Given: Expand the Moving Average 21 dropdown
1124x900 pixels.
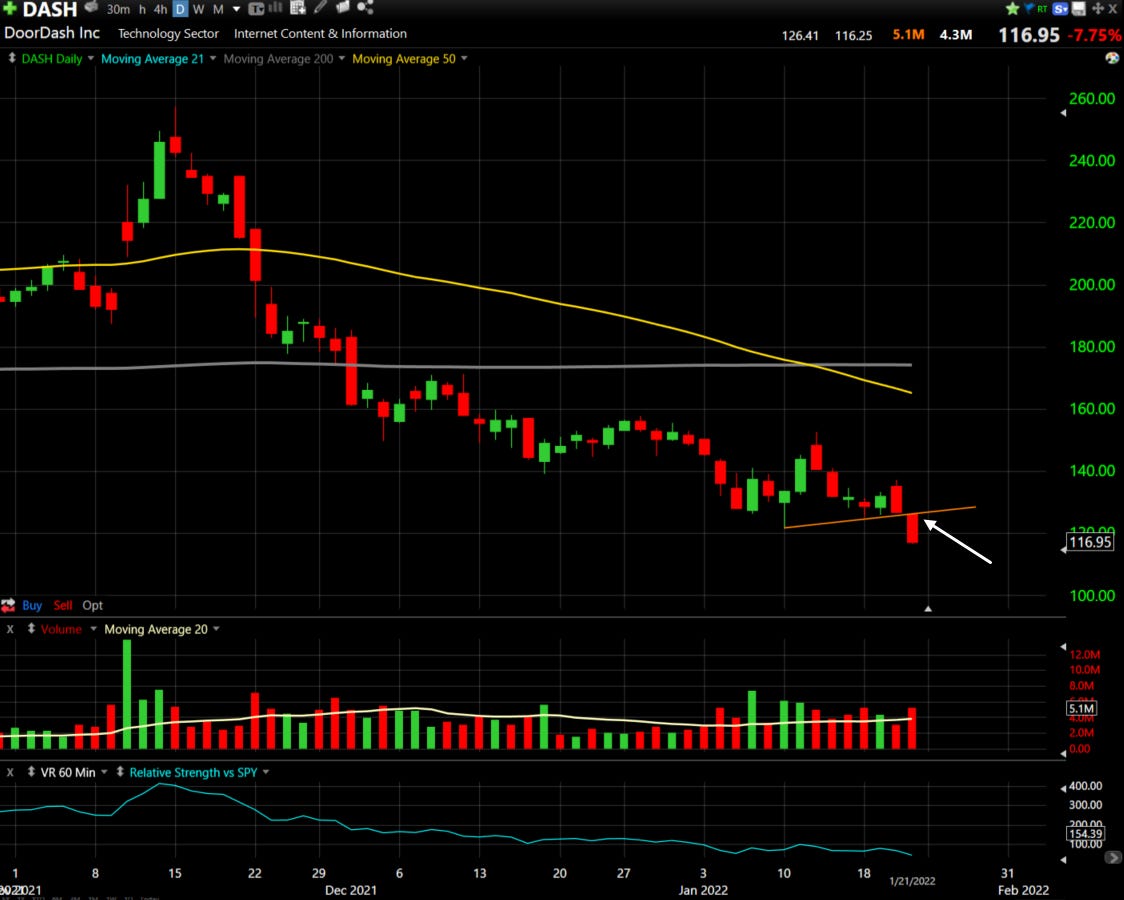Looking at the screenshot, I should (213, 59).
